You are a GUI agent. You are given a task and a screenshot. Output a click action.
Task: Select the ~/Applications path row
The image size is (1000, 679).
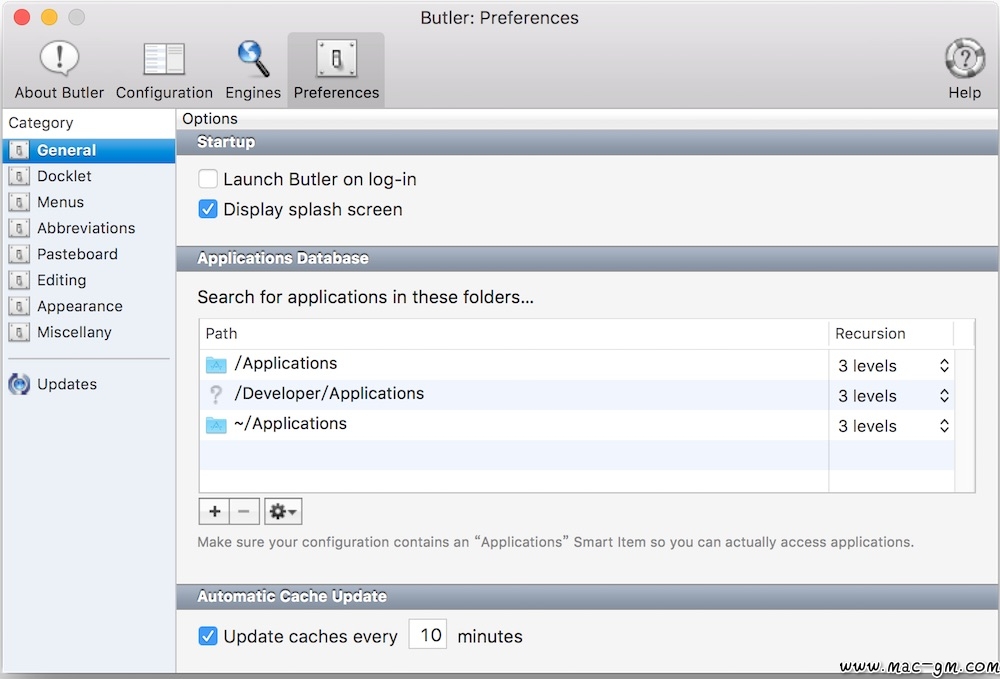click(577, 425)
